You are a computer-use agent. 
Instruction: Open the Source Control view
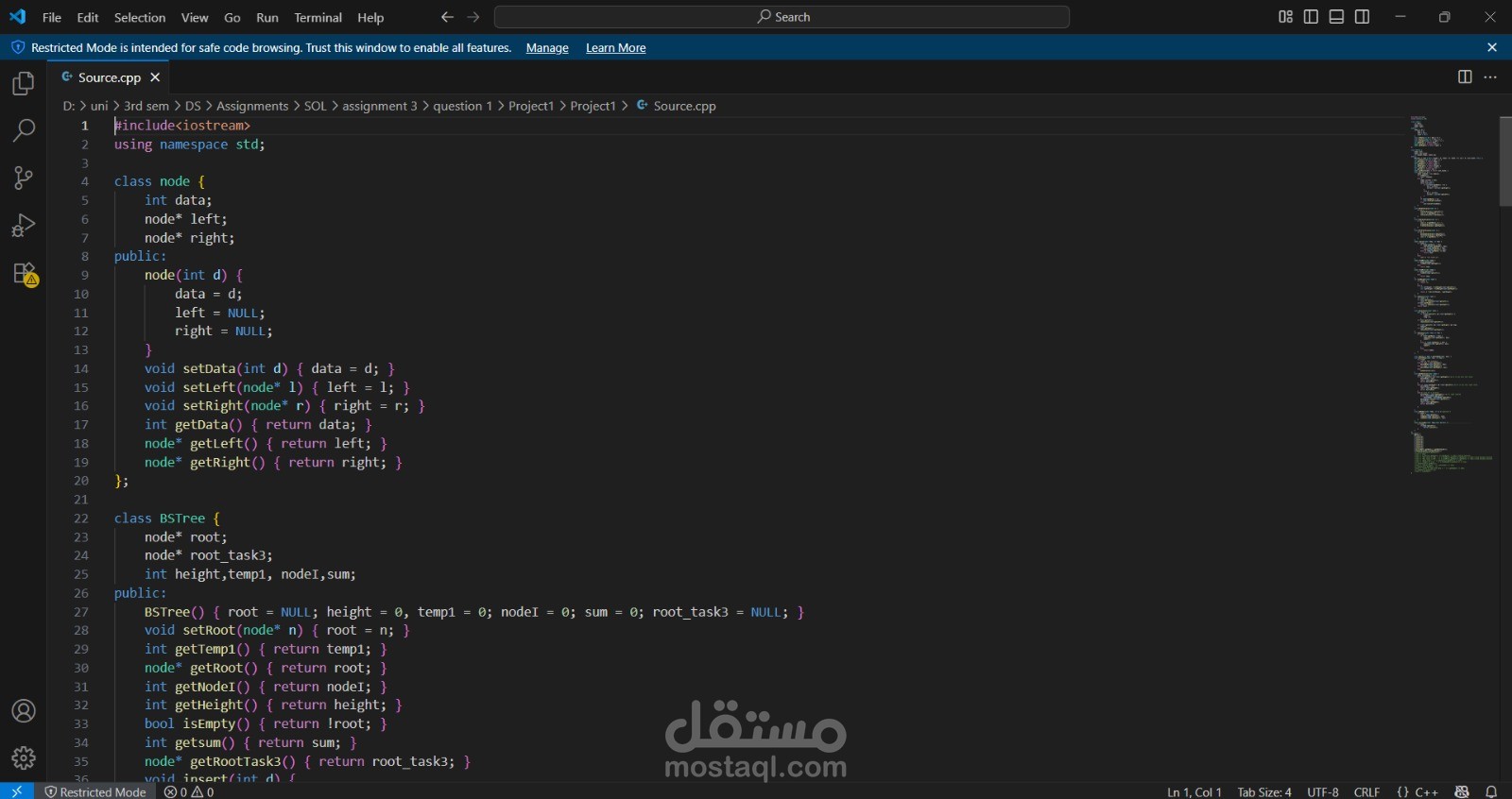click(x=24, y=178)
